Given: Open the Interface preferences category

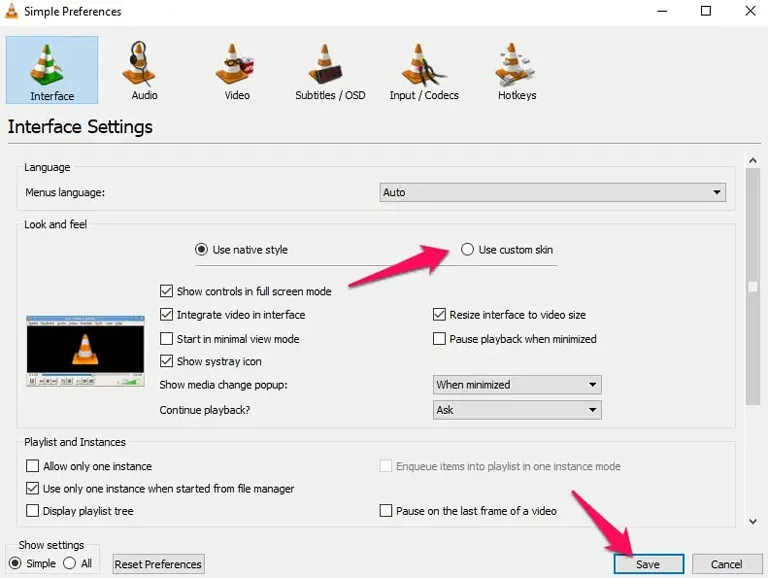Looking at the screenshot, I should pyautogui.click(x=52, y=70).
